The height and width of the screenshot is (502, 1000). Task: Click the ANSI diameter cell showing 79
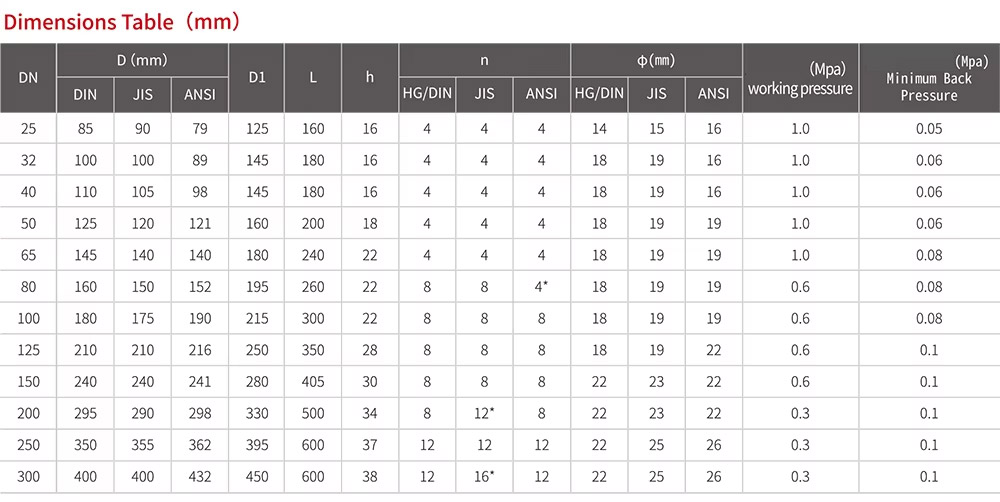coord(200,129)
